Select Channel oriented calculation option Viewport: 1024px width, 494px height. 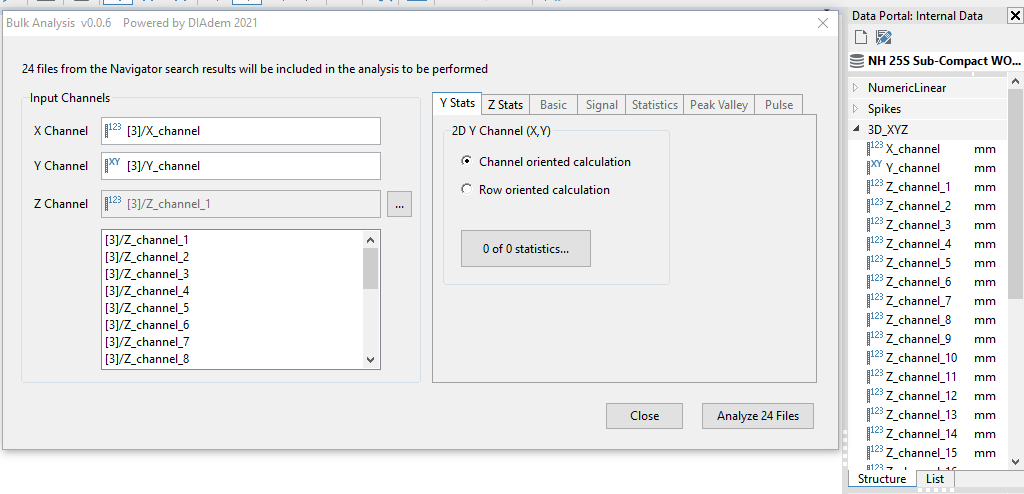click(467, 161)
